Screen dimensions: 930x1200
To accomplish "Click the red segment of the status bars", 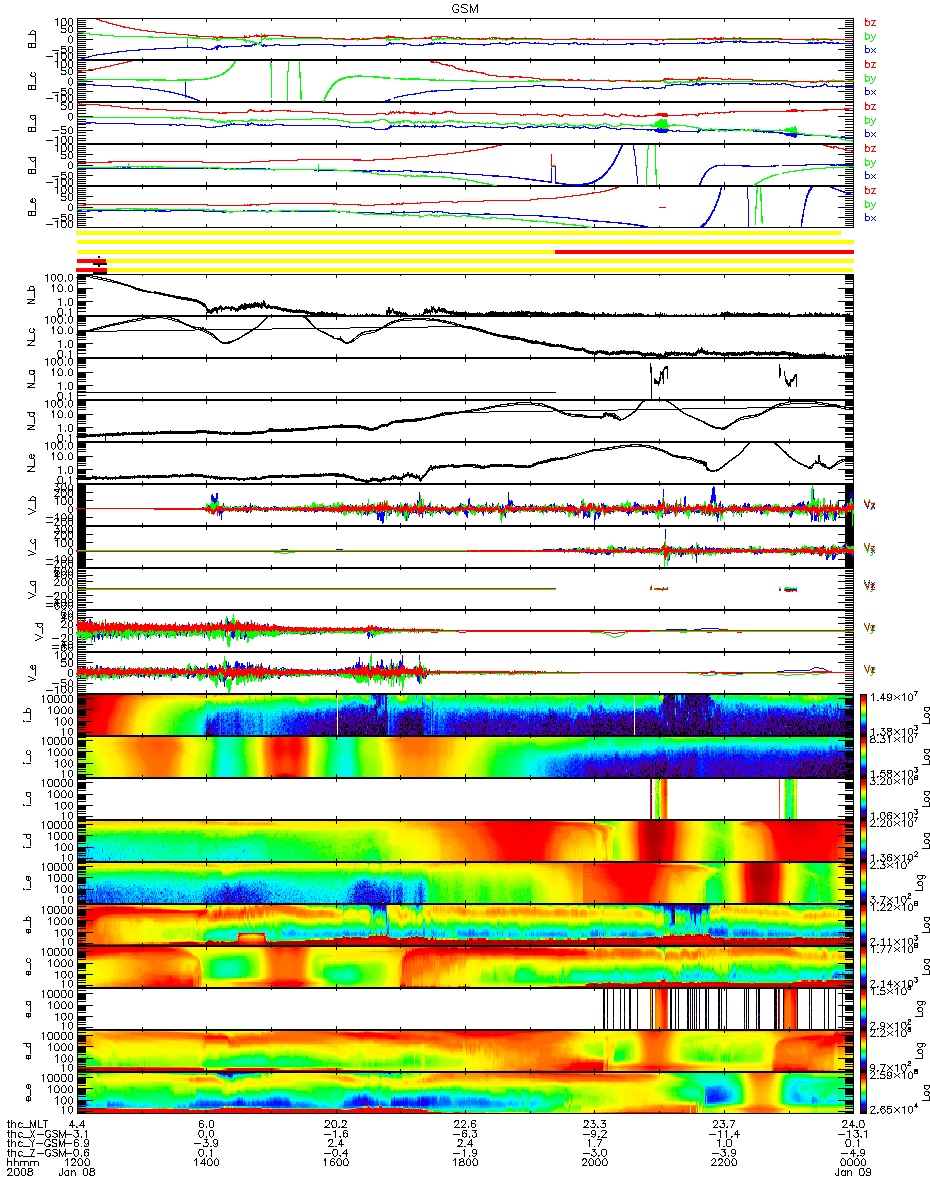I will [704, 251].
